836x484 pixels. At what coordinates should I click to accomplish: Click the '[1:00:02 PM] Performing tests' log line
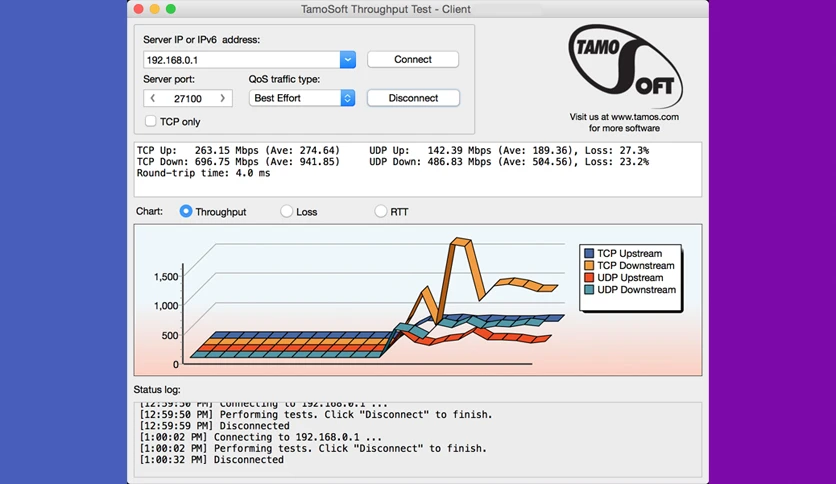coord(313,448)
